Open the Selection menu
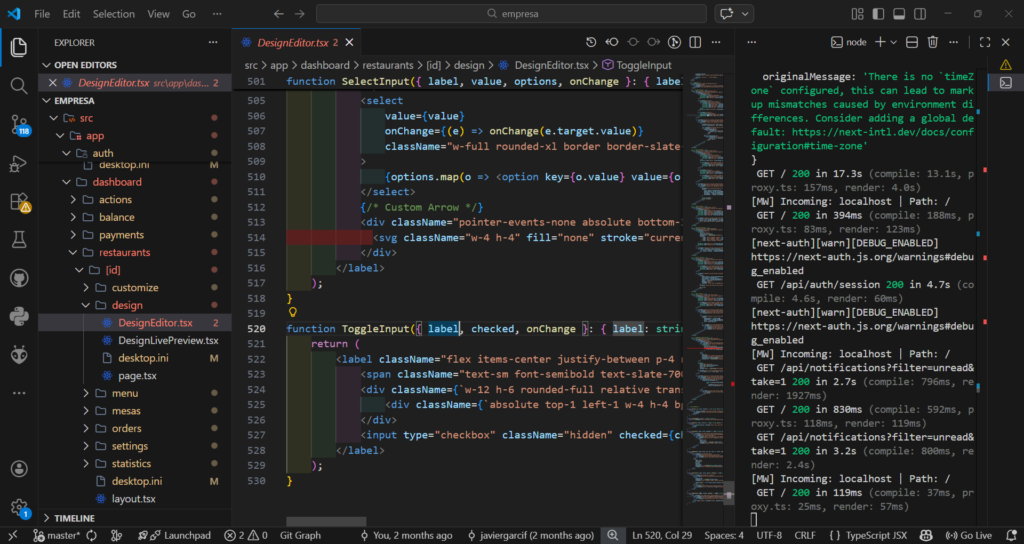This screenshot has height=544, width=1024. 113,14
